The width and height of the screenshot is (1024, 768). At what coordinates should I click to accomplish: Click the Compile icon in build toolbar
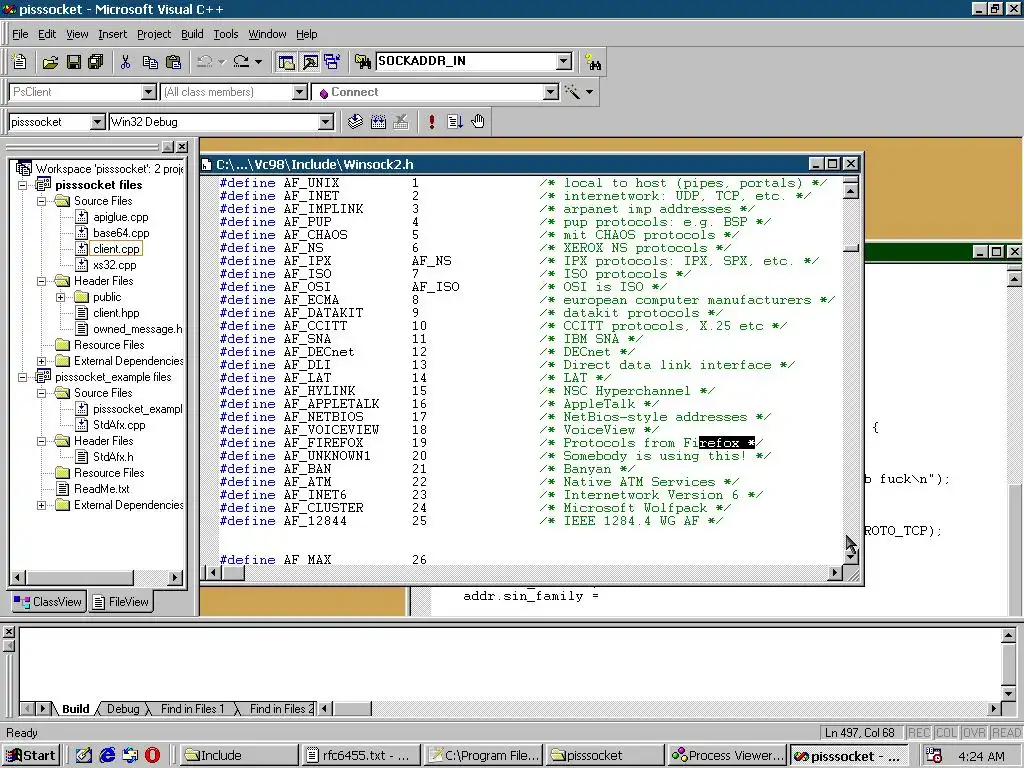click(x=355, y=121)
